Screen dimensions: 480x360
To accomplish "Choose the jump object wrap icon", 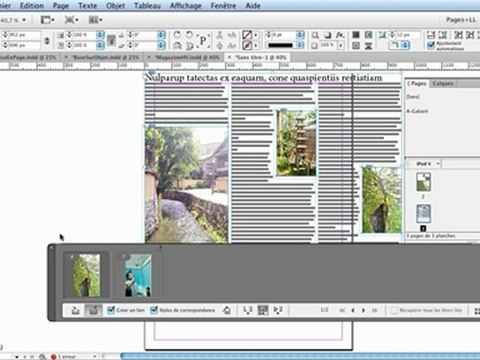I will 368,45.
